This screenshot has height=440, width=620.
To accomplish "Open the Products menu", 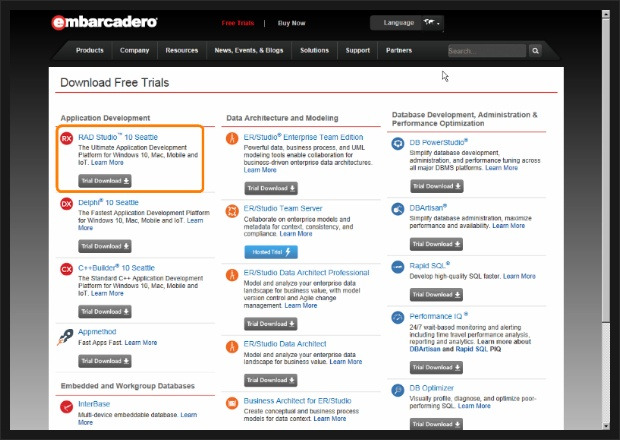I will (x=90, y=50).
